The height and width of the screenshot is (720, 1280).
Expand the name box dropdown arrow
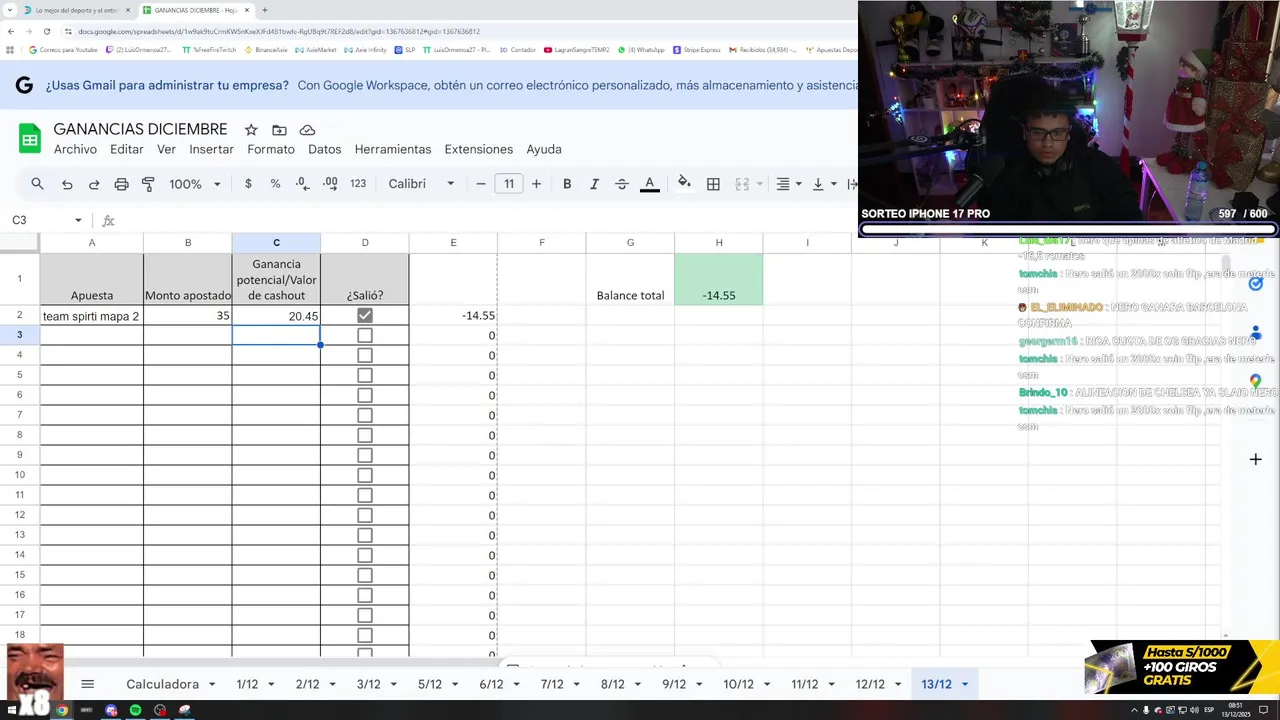coord(78,220)
